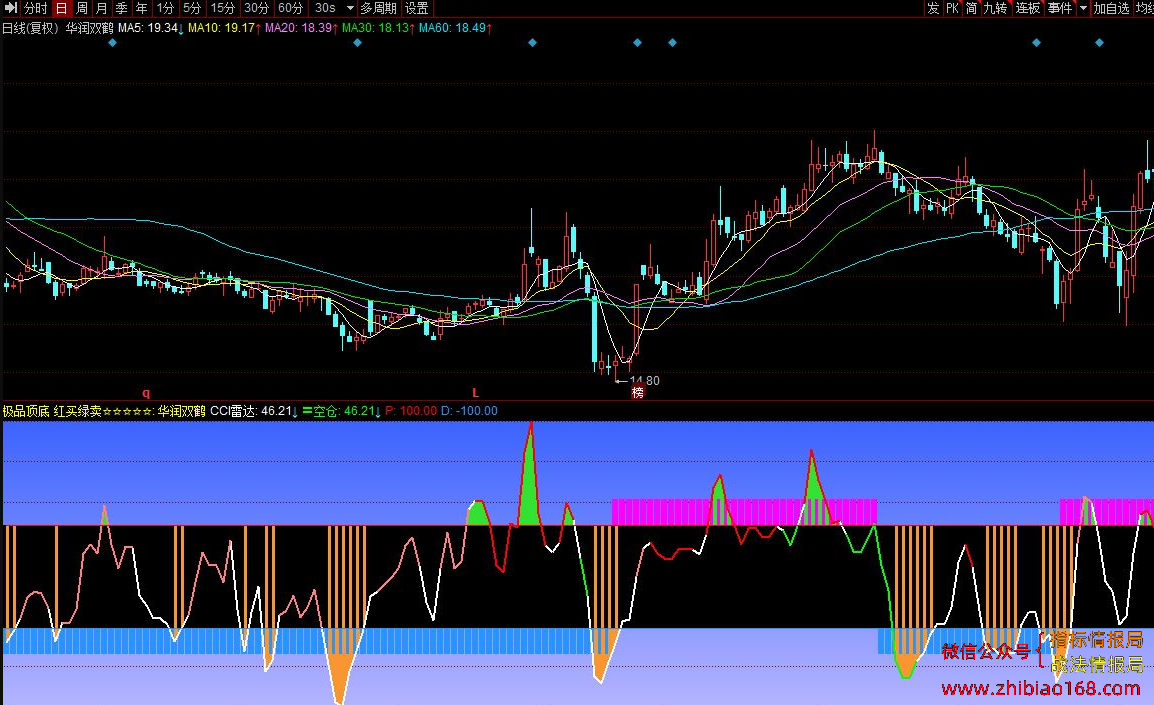Click the red L marker below the K-line
Image resolution: width=1154 pixels, height=705 pixels.
[x=475, y=393]
